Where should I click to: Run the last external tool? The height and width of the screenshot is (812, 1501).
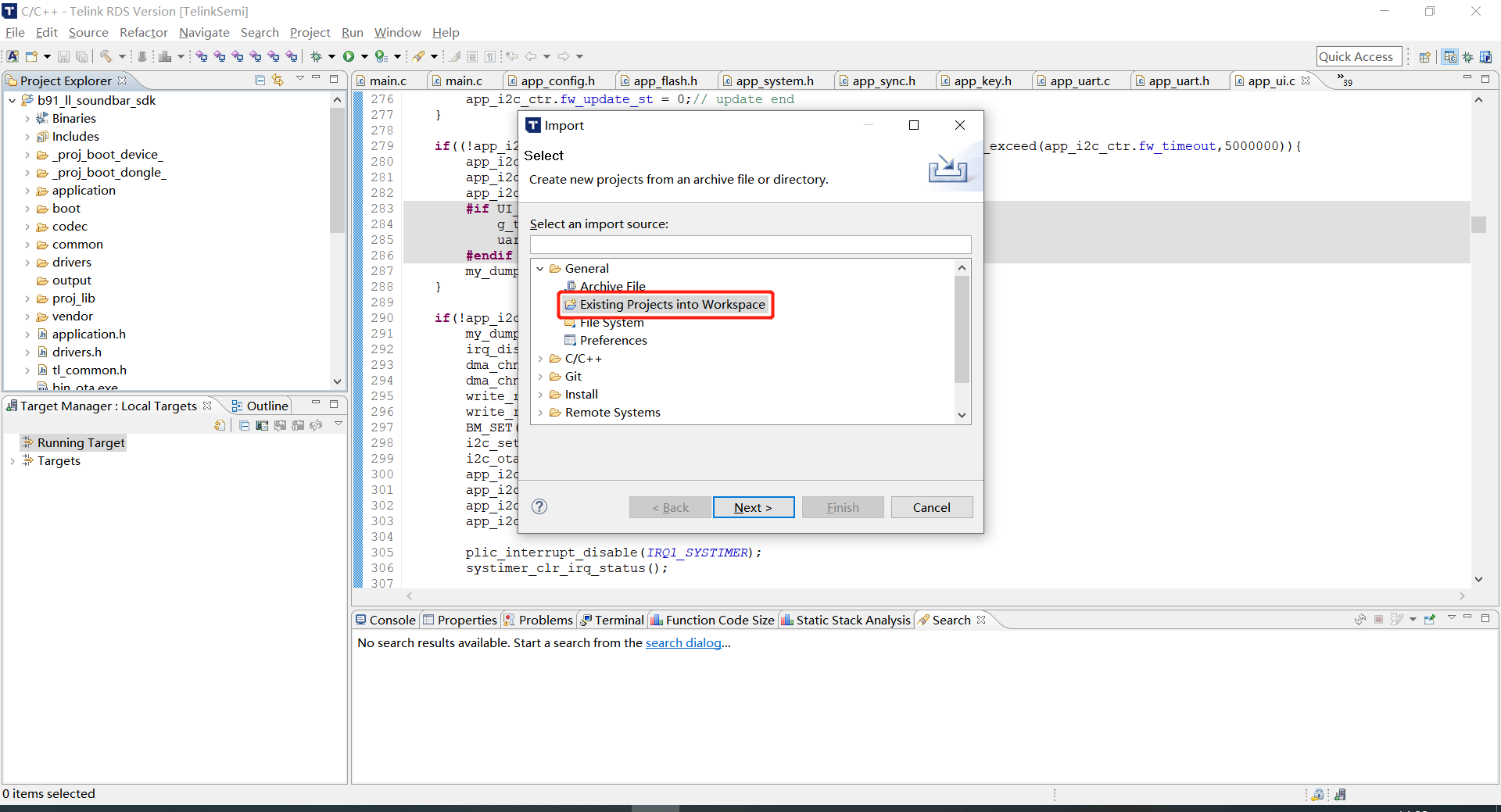[382, 55]
